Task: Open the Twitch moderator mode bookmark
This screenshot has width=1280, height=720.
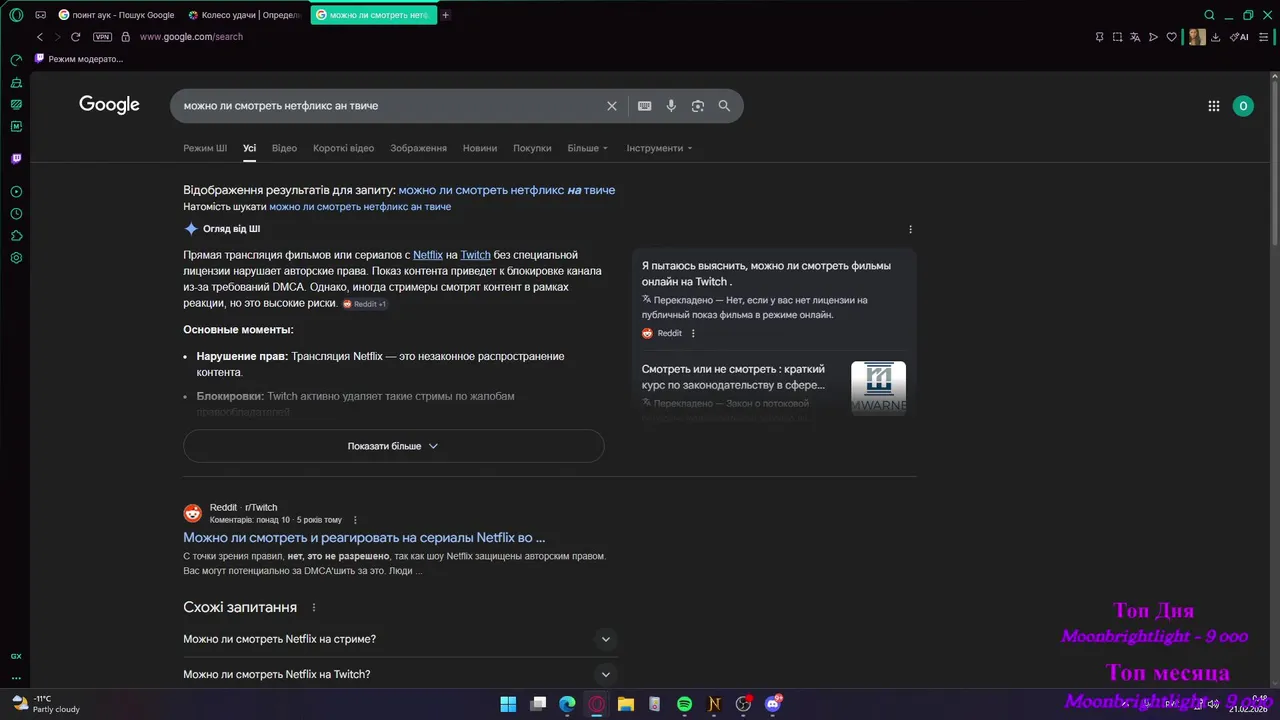Action: point(79,59)
